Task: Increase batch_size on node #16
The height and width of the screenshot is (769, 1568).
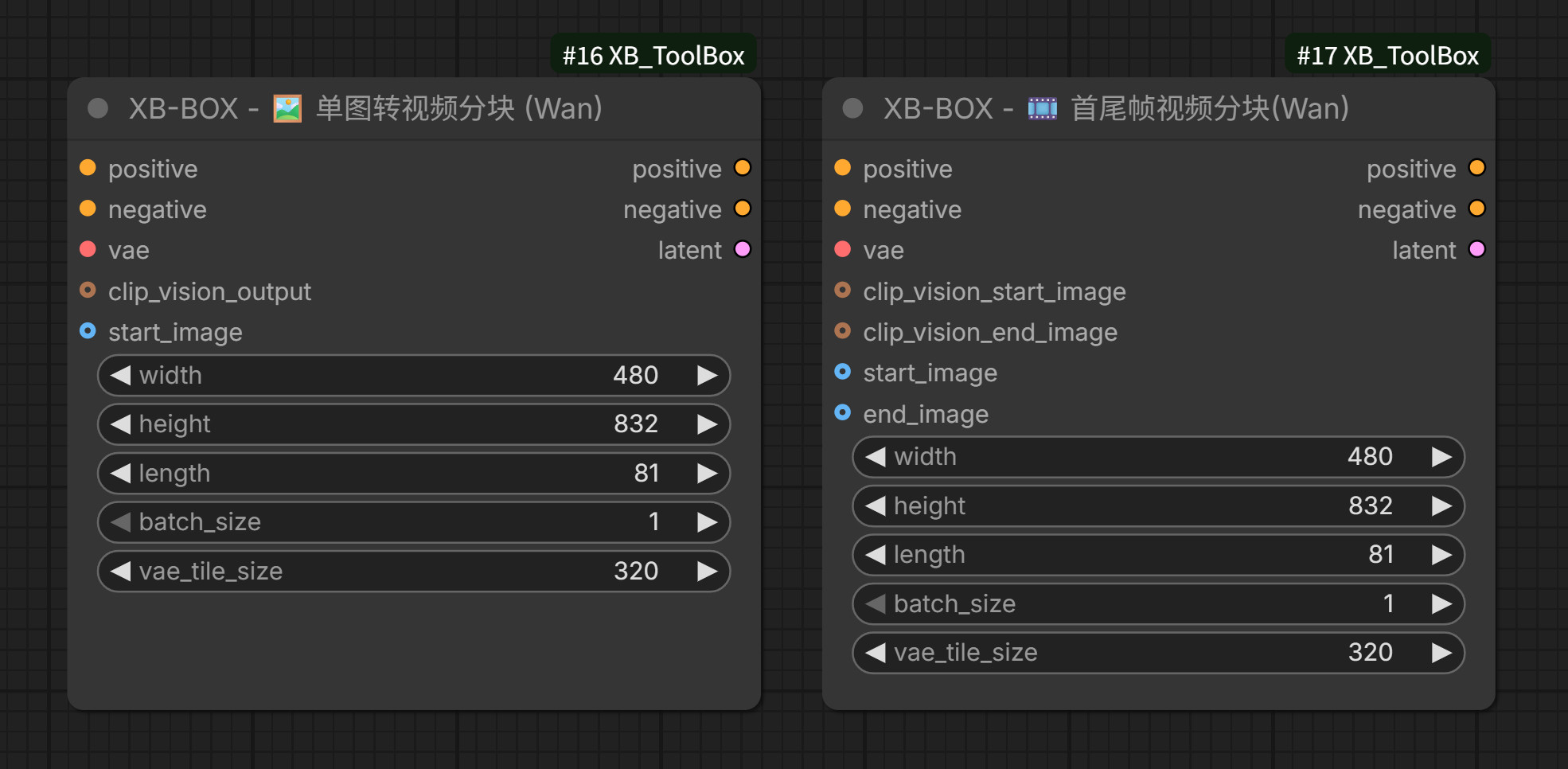Action: point(707,522)
